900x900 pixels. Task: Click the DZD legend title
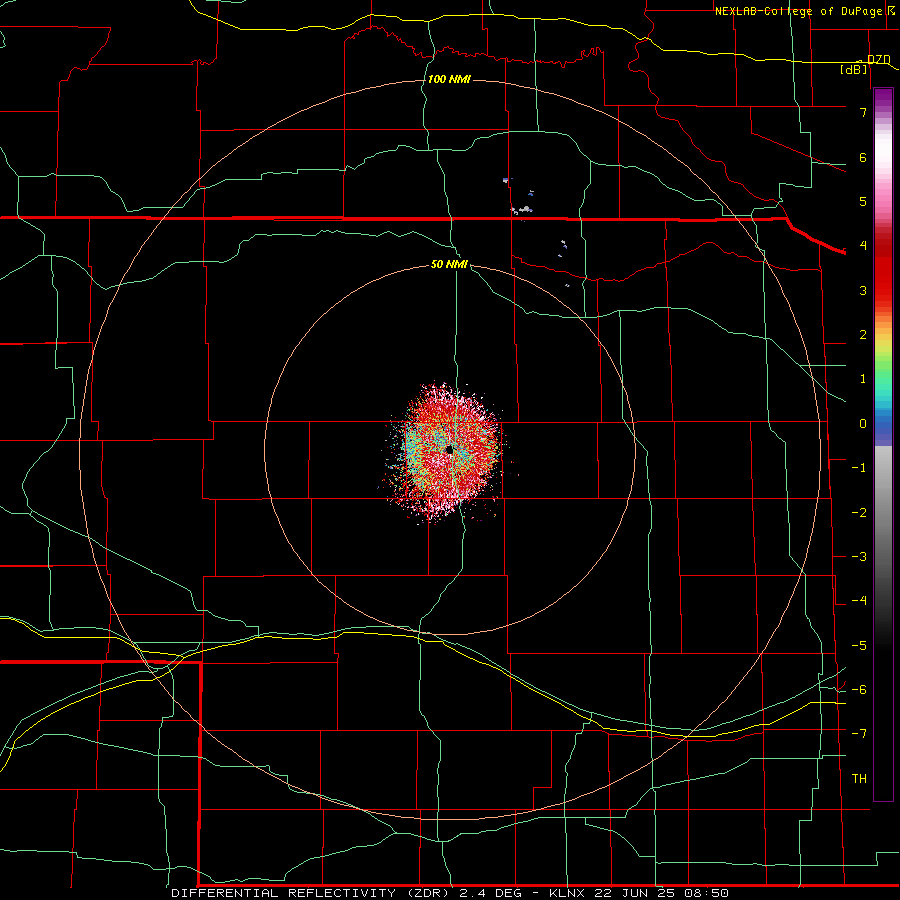pyautogui.click(x=878, y=60)
